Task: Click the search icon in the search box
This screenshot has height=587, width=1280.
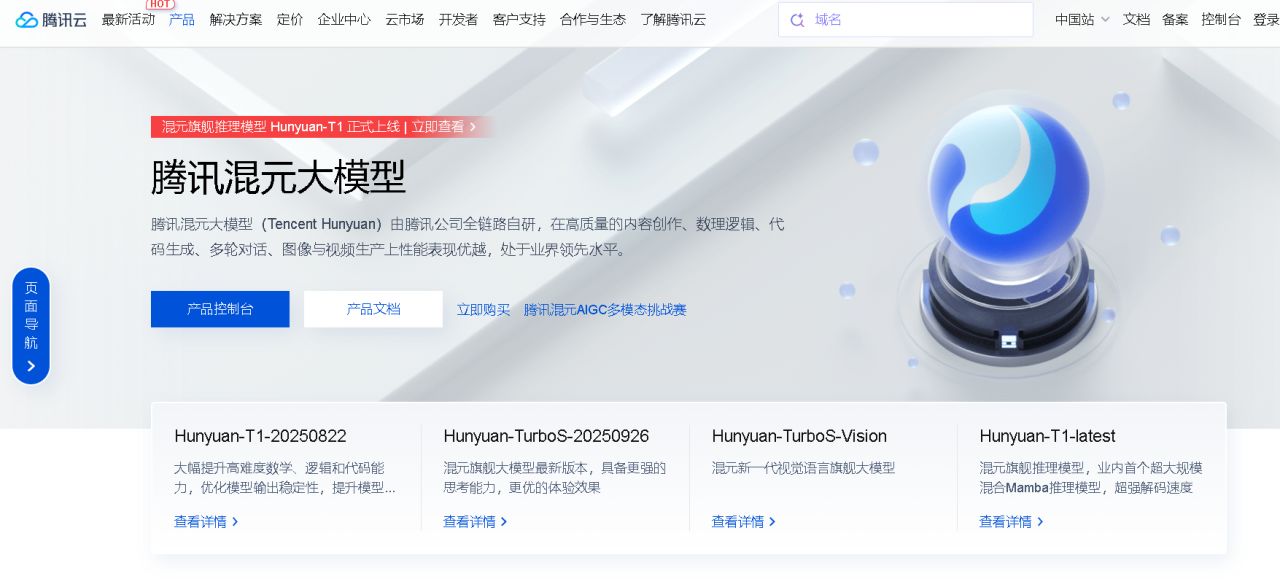Action: click(797, 20)
